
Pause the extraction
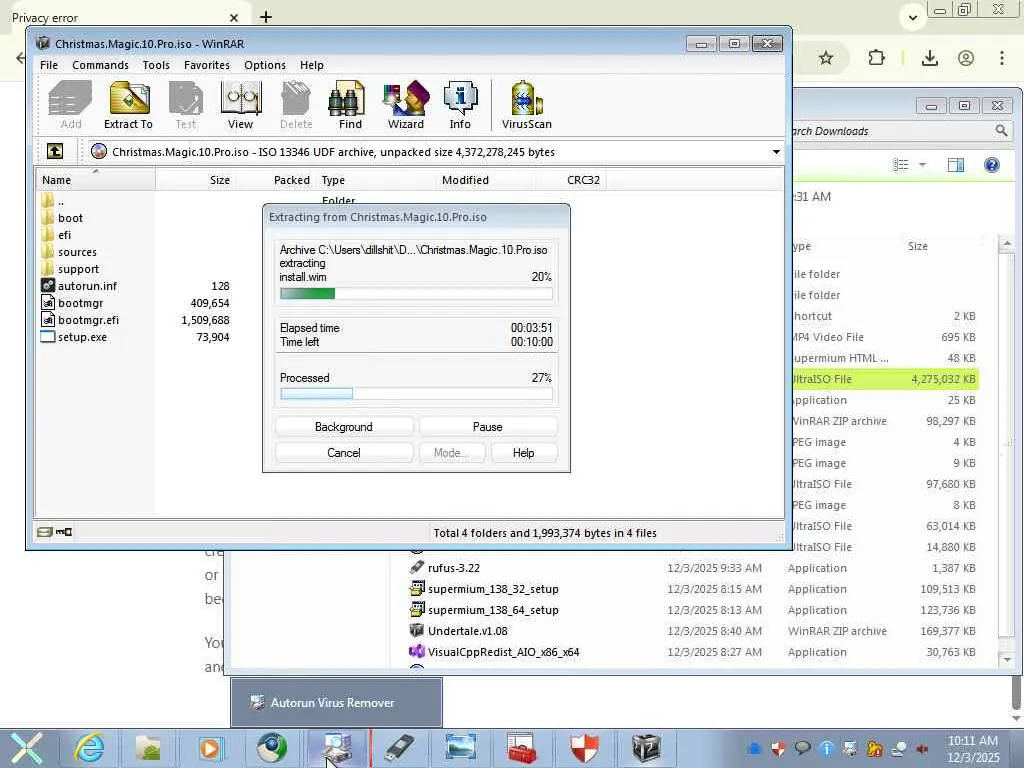[x=487, y=426]
